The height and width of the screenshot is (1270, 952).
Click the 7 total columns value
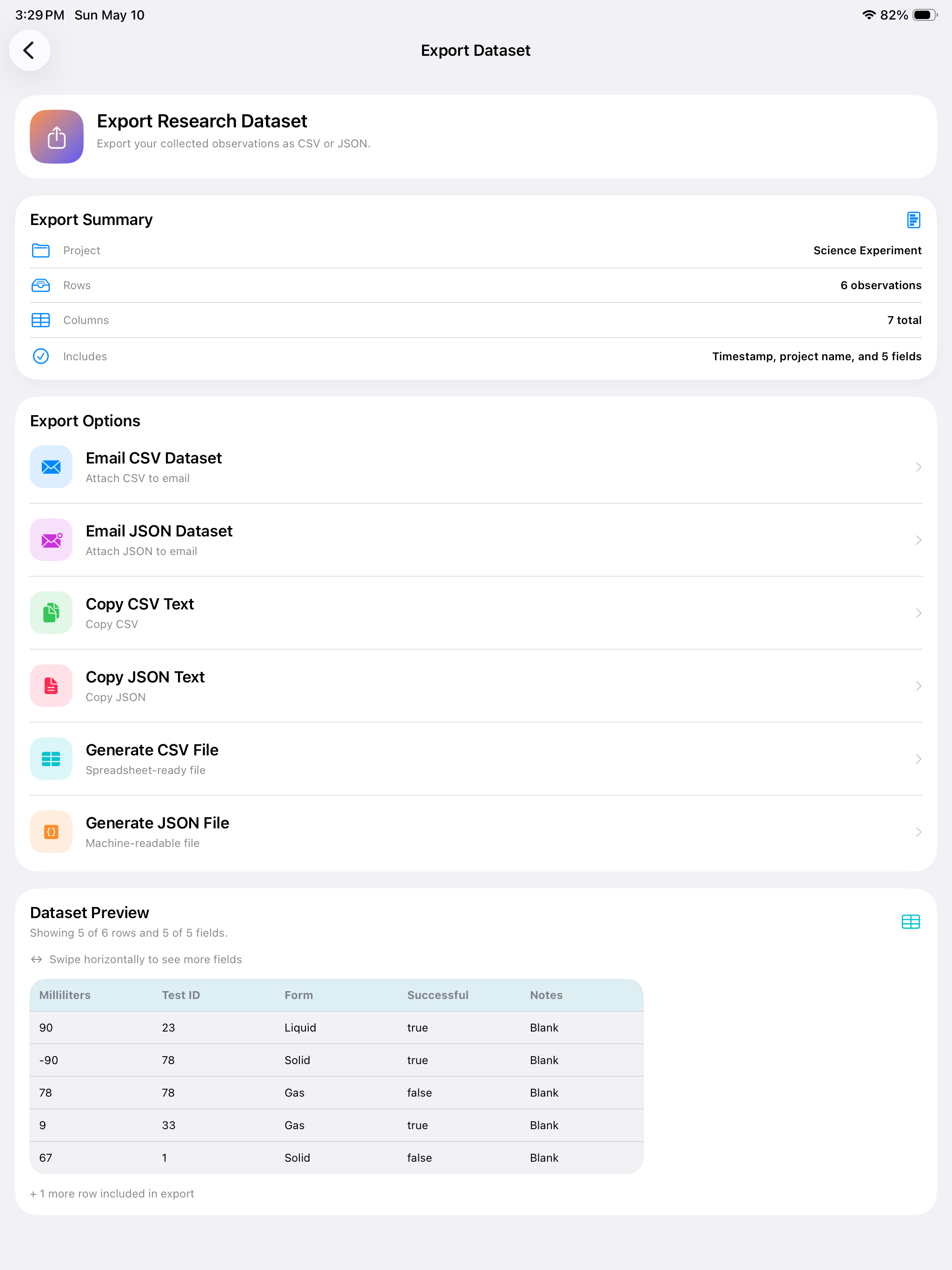(904, 320)
